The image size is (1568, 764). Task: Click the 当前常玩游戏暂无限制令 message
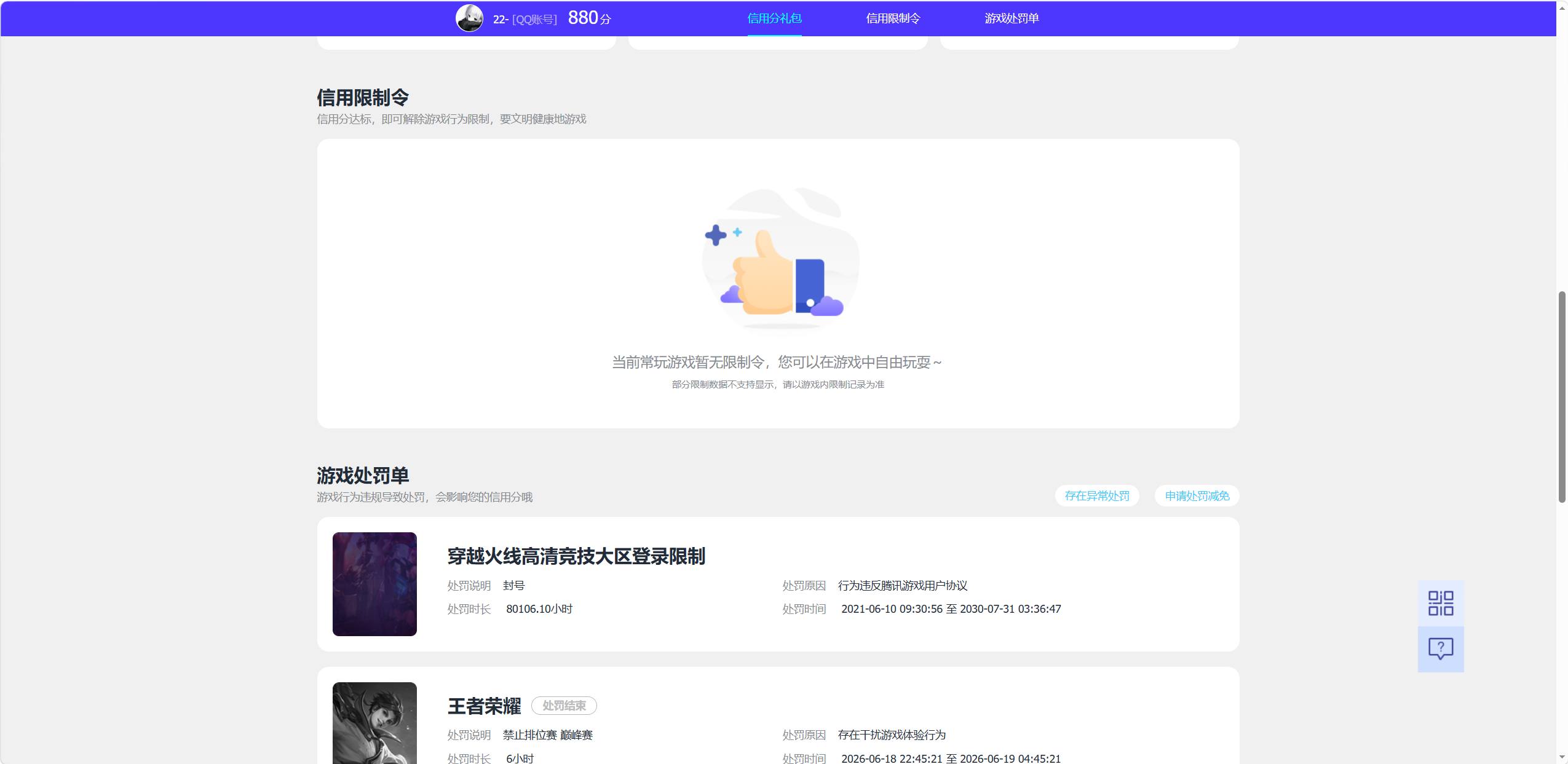(x=777, y=363)
